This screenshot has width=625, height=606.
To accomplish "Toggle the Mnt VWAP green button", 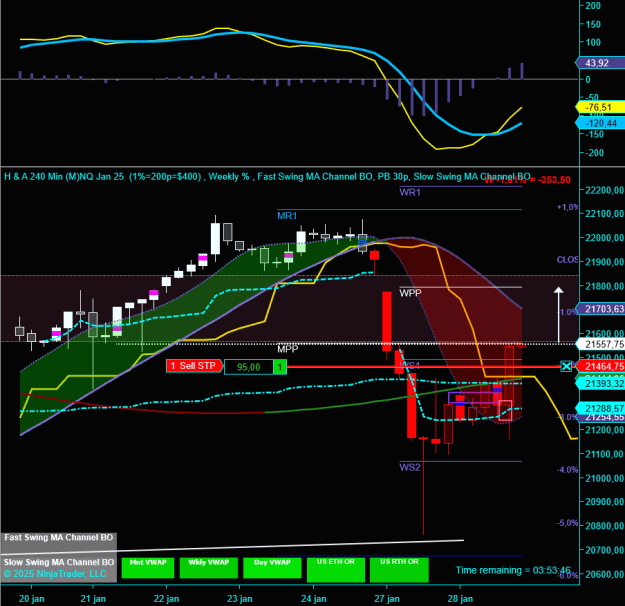I will (148, 568).
